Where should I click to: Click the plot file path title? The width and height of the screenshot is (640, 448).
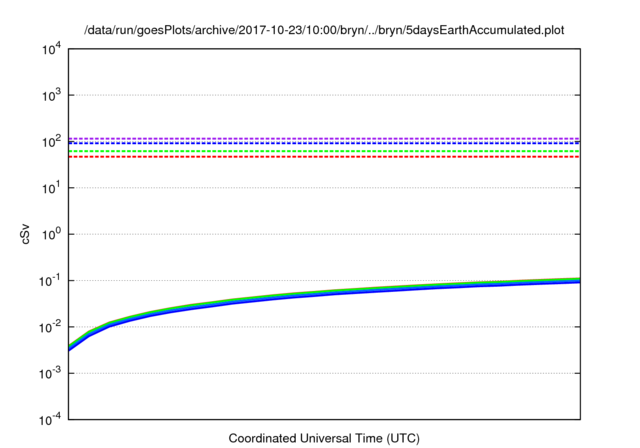[324, 30]
